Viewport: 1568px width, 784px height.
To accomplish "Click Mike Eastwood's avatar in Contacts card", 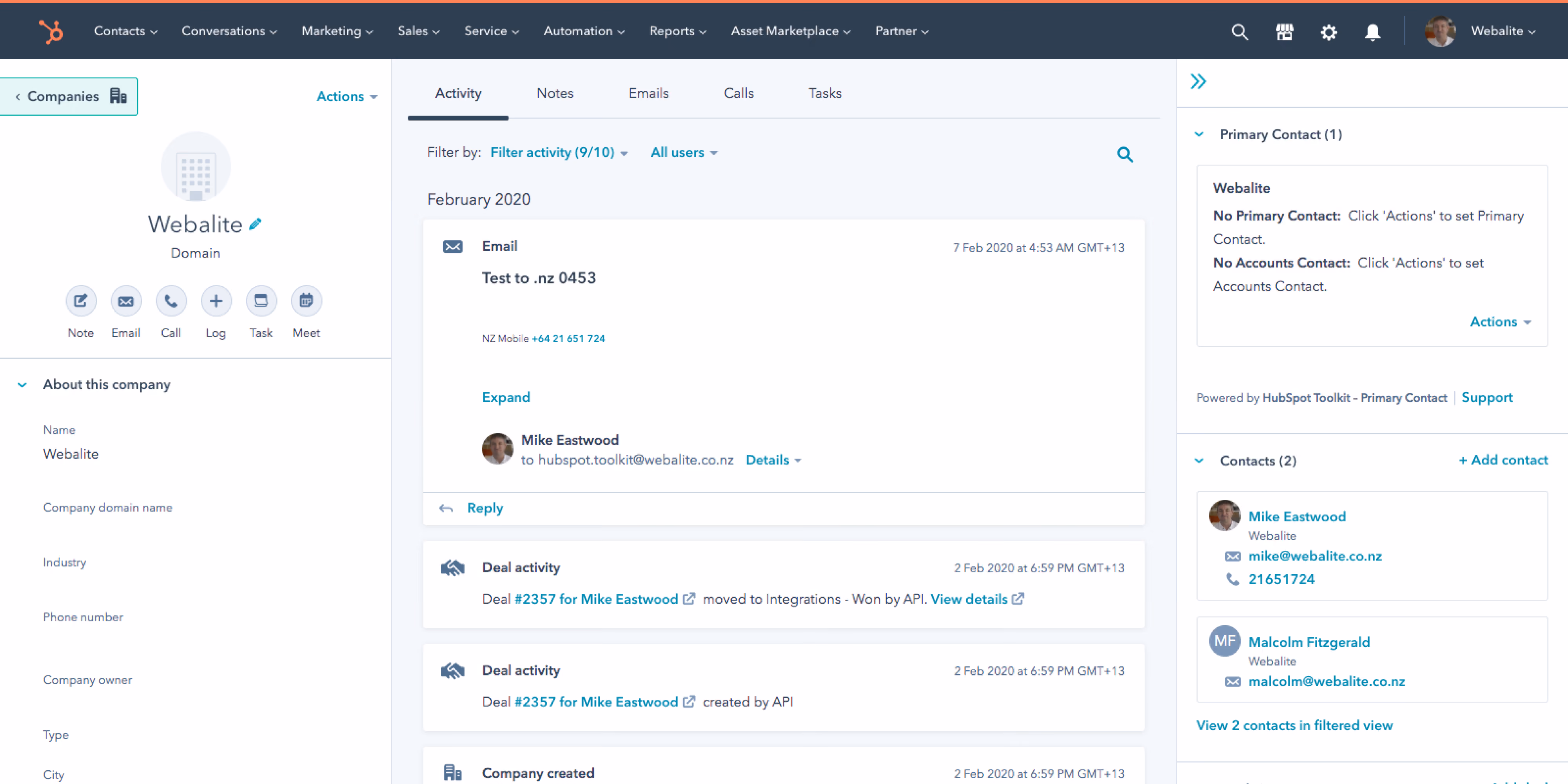I will pos(1224,515).
